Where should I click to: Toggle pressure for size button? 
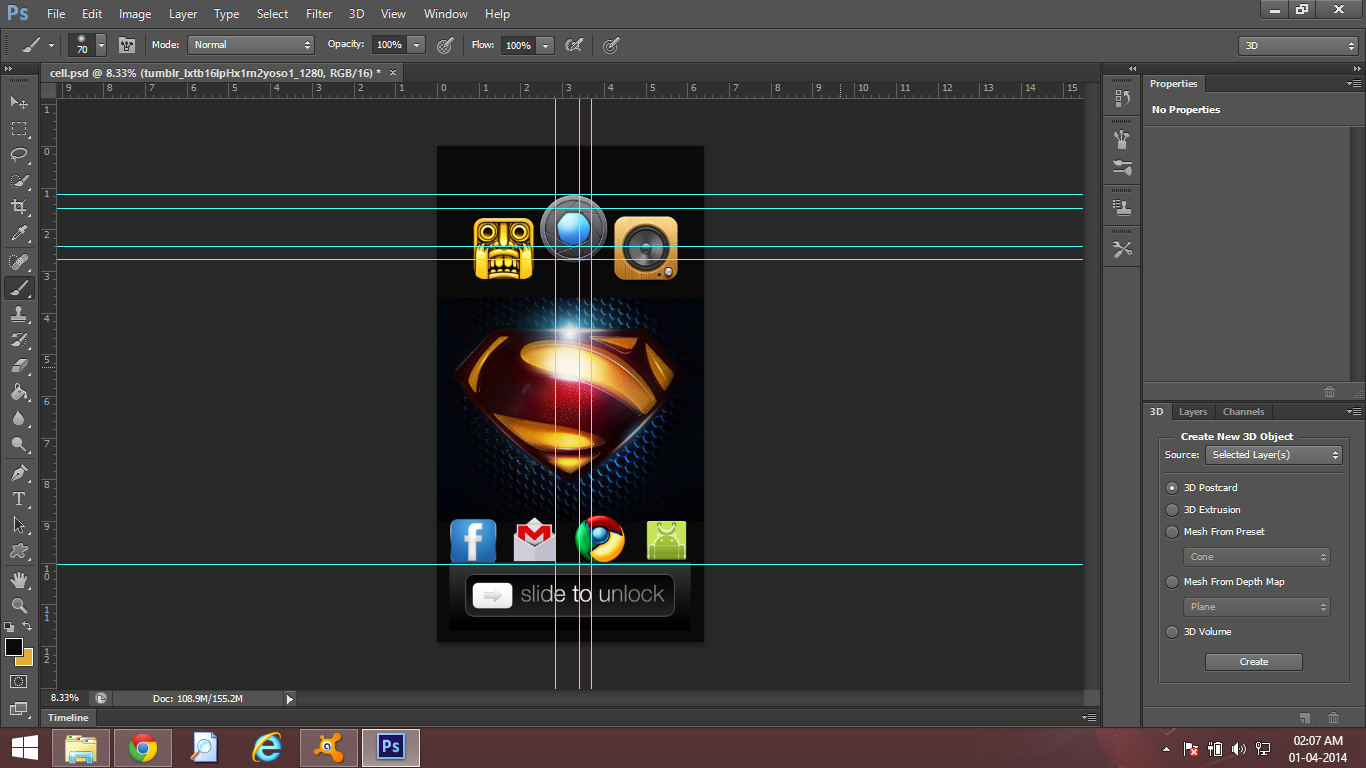pyautogui.click(x=611, y=45)
